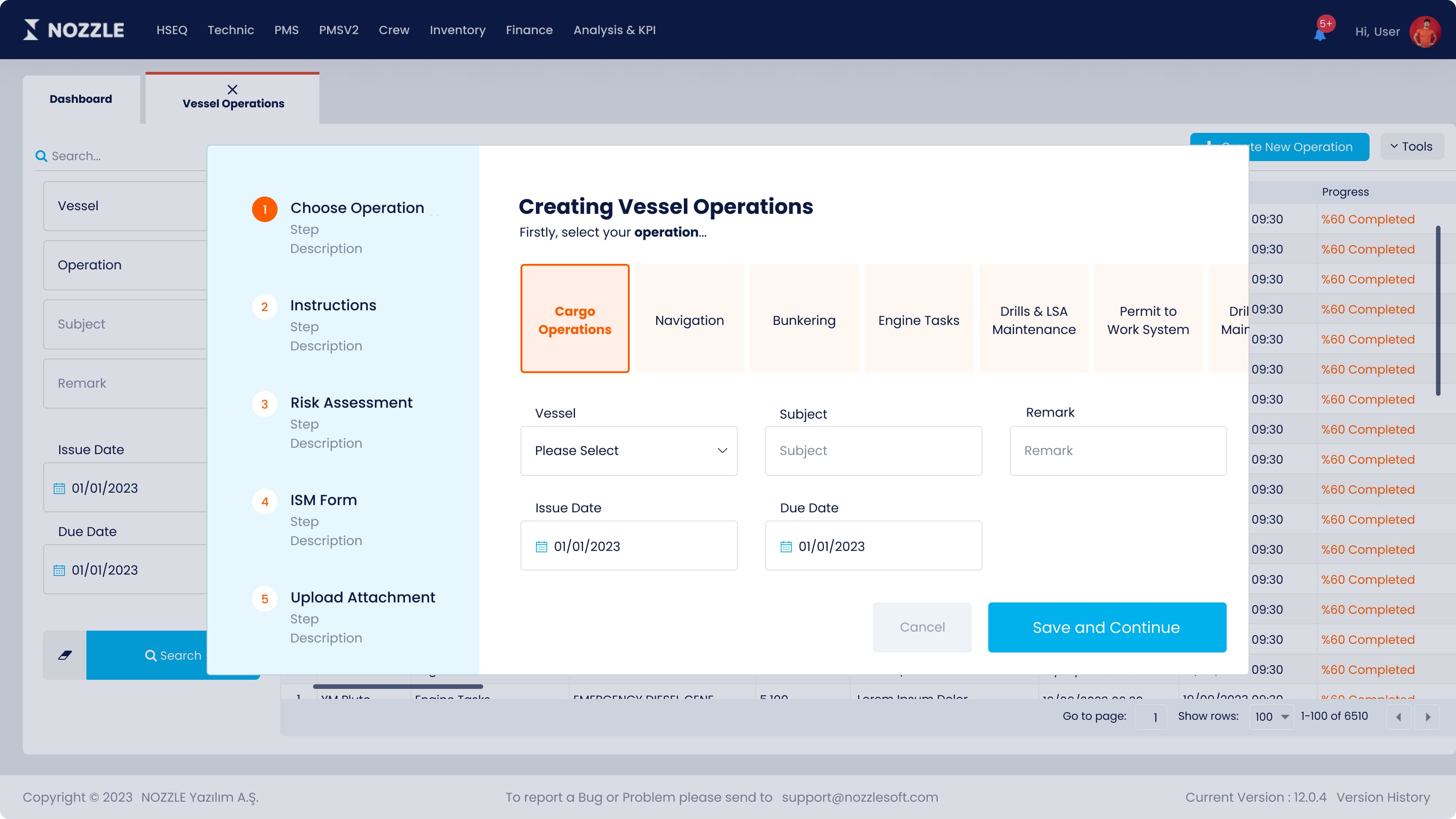The image size is (1456, 819).
Task: Open the Finance menu
Action: [529, 30]
